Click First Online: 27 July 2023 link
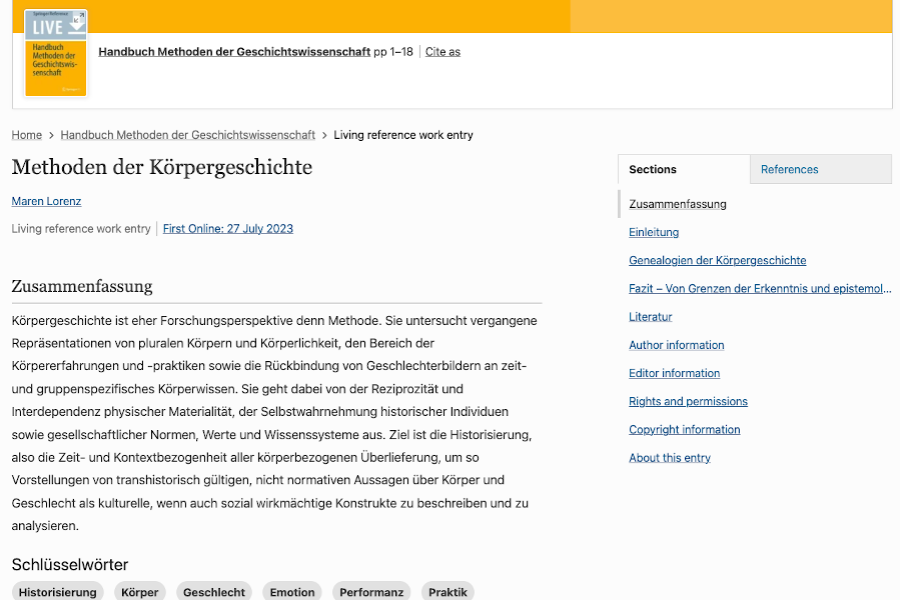This screenshot has width=900, height=600. [x=228, y=229]
